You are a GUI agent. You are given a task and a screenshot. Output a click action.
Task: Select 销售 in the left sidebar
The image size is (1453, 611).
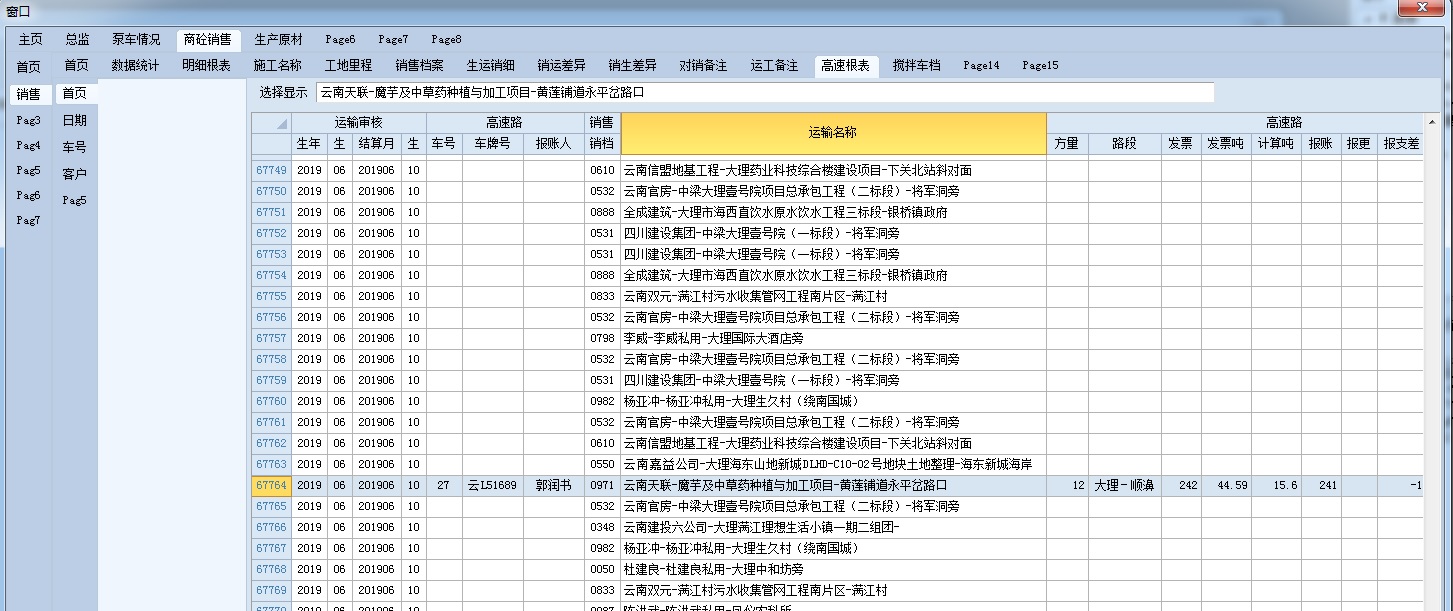pyautogui.click(x=29, y=94)
